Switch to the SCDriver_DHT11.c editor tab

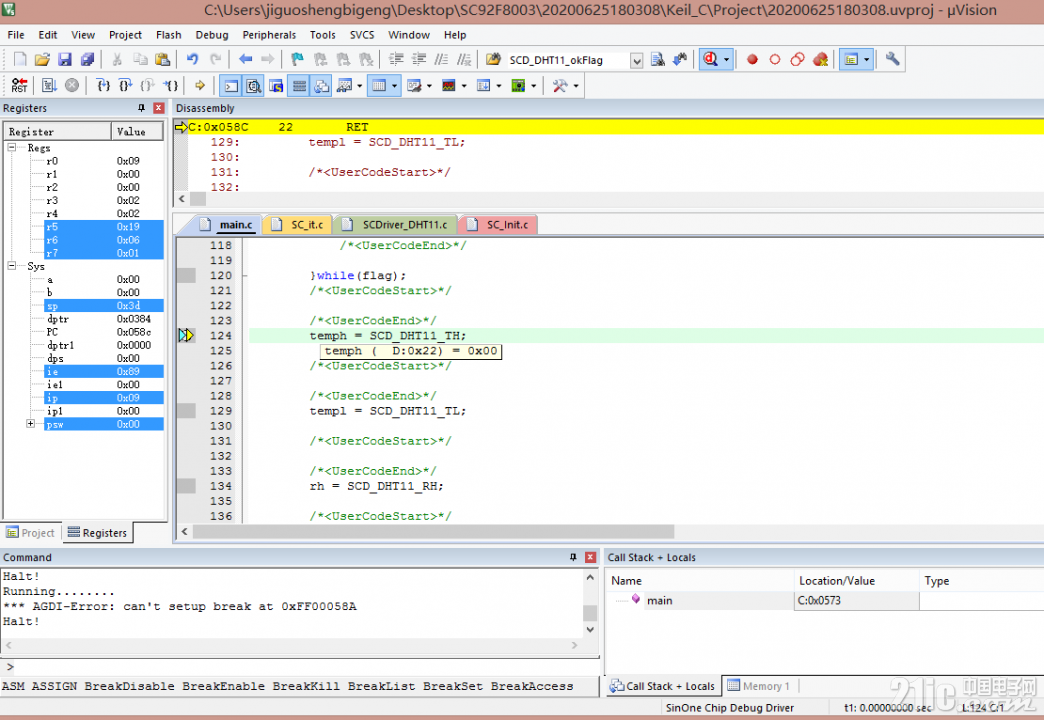(397, 225)
